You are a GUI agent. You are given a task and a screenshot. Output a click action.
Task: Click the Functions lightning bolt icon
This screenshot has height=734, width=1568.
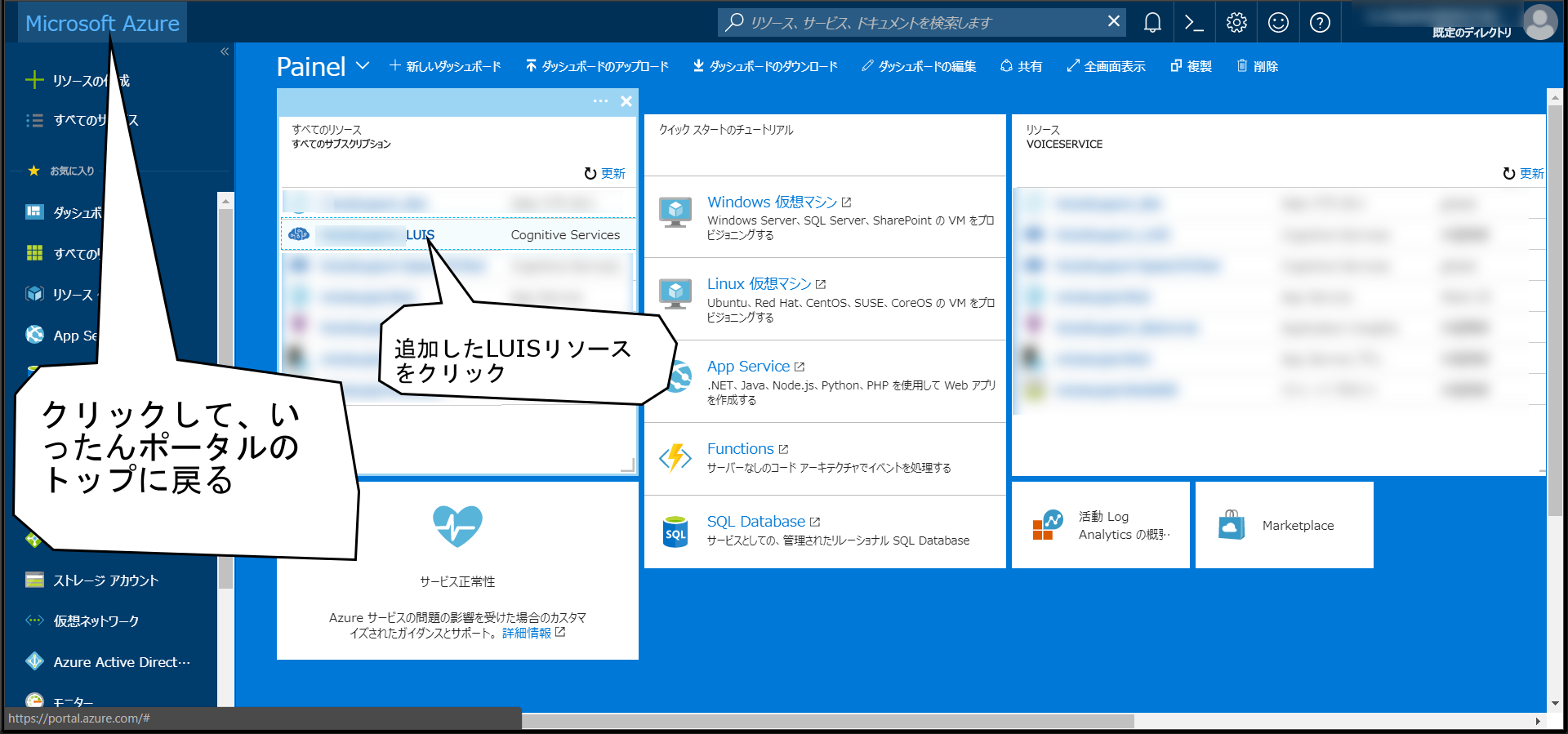675,458
